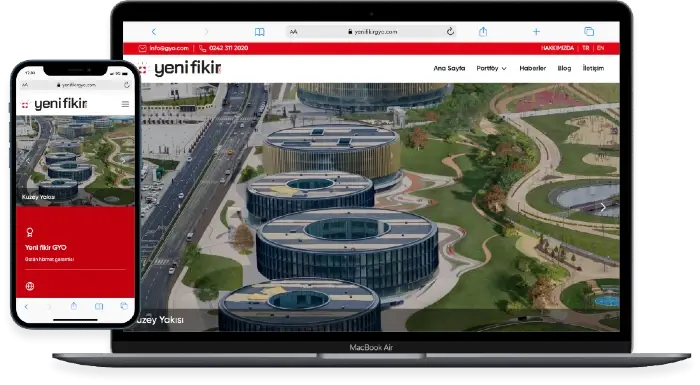Switch language to EN
This screenshot has width=700, height=385.
(600, 48)
